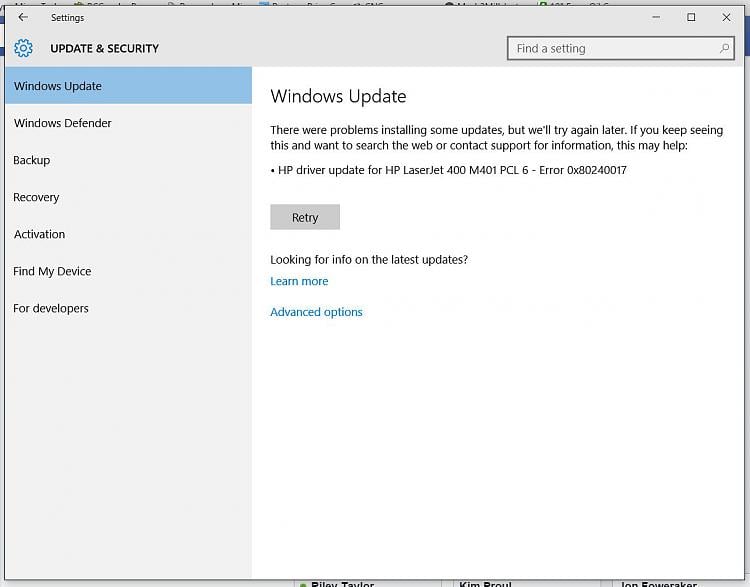Click 'Looking for info on the latest updates?' text
The width and height of the screenshot is (750, 587).
369,259
